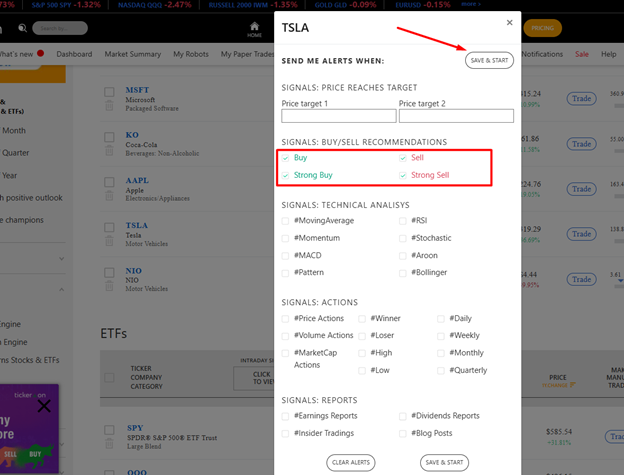
Task: Open the Help menu
Action: (x=608, y=54)
